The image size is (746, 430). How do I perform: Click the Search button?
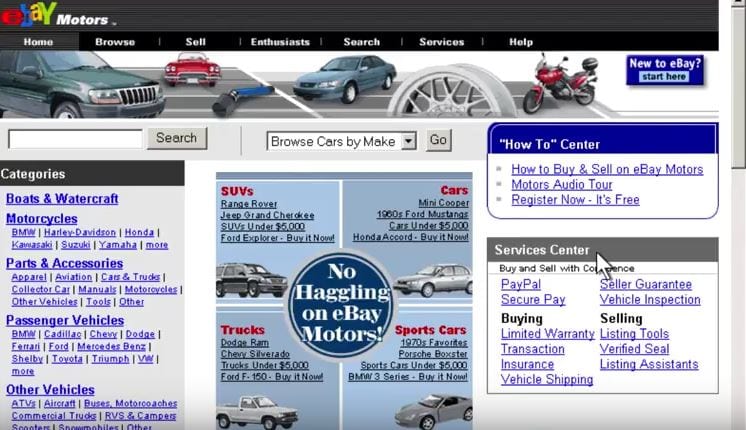(177, 138)
